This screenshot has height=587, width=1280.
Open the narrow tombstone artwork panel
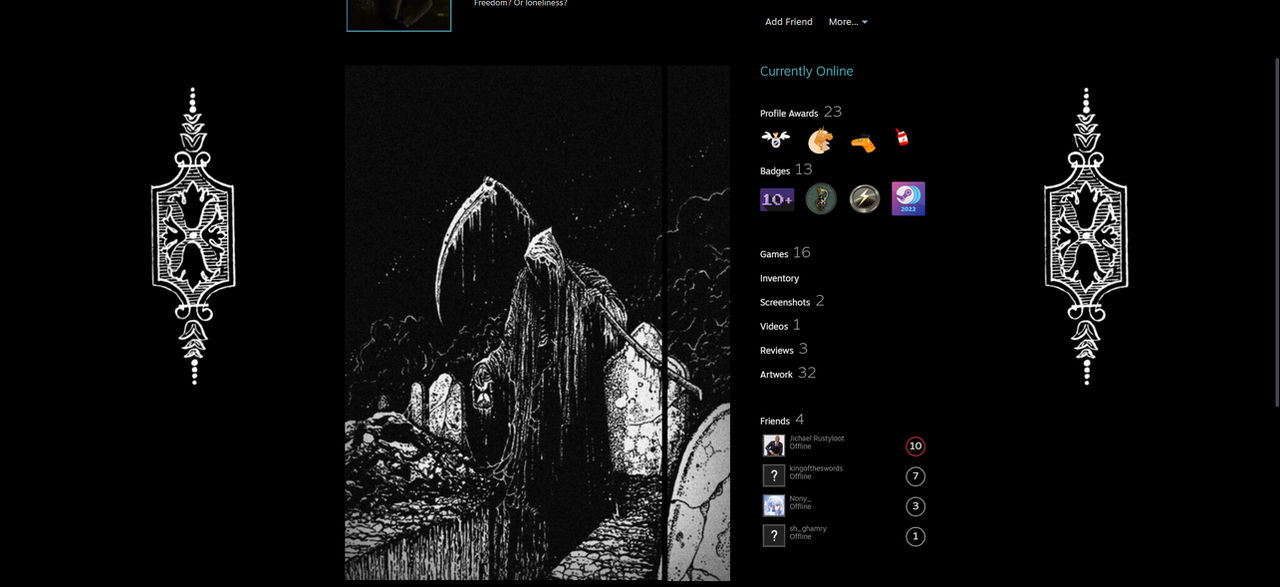pyautogui.click(x=699, y=323)
